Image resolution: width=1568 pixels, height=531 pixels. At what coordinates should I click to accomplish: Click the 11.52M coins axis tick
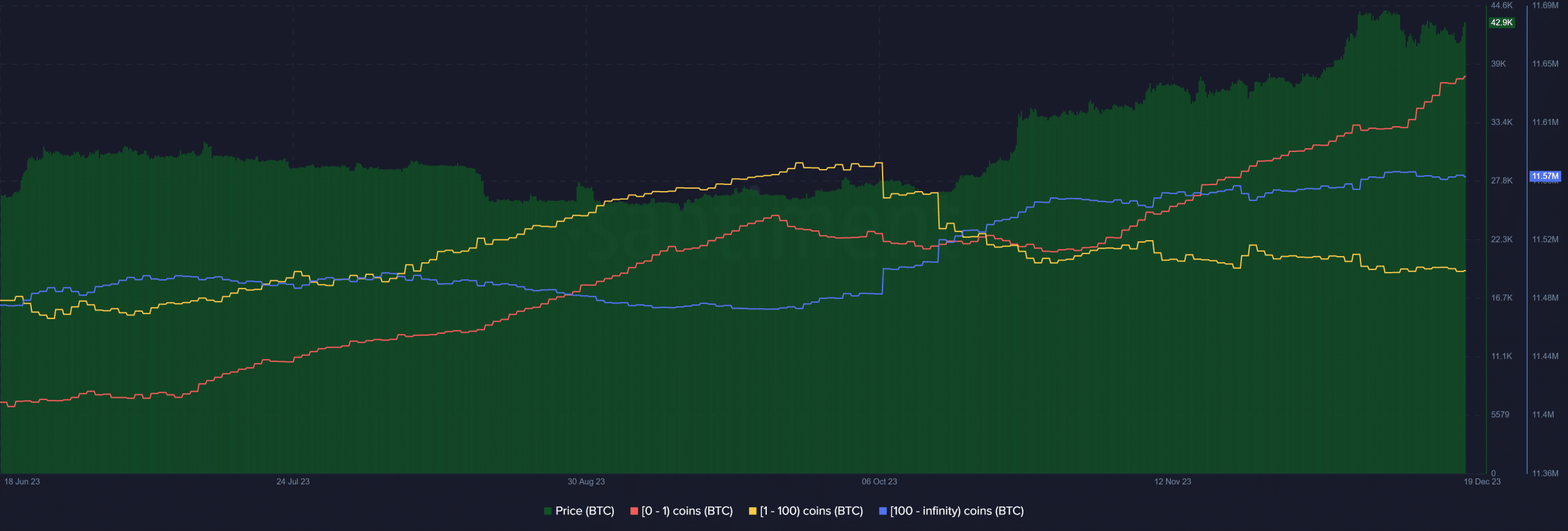point(1545,239)
